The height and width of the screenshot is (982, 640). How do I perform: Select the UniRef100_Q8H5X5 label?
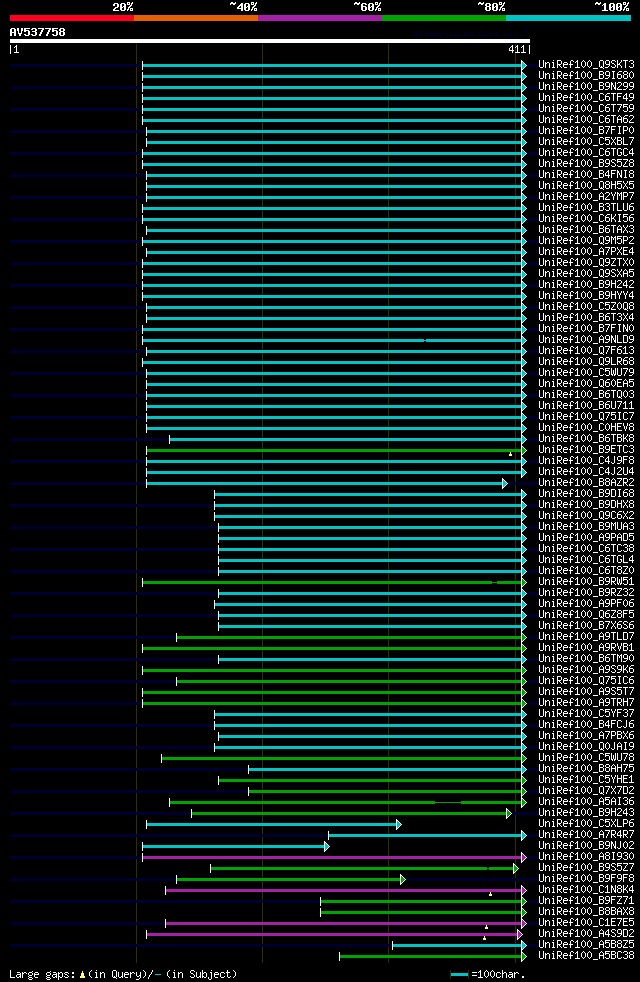(586, 185)
